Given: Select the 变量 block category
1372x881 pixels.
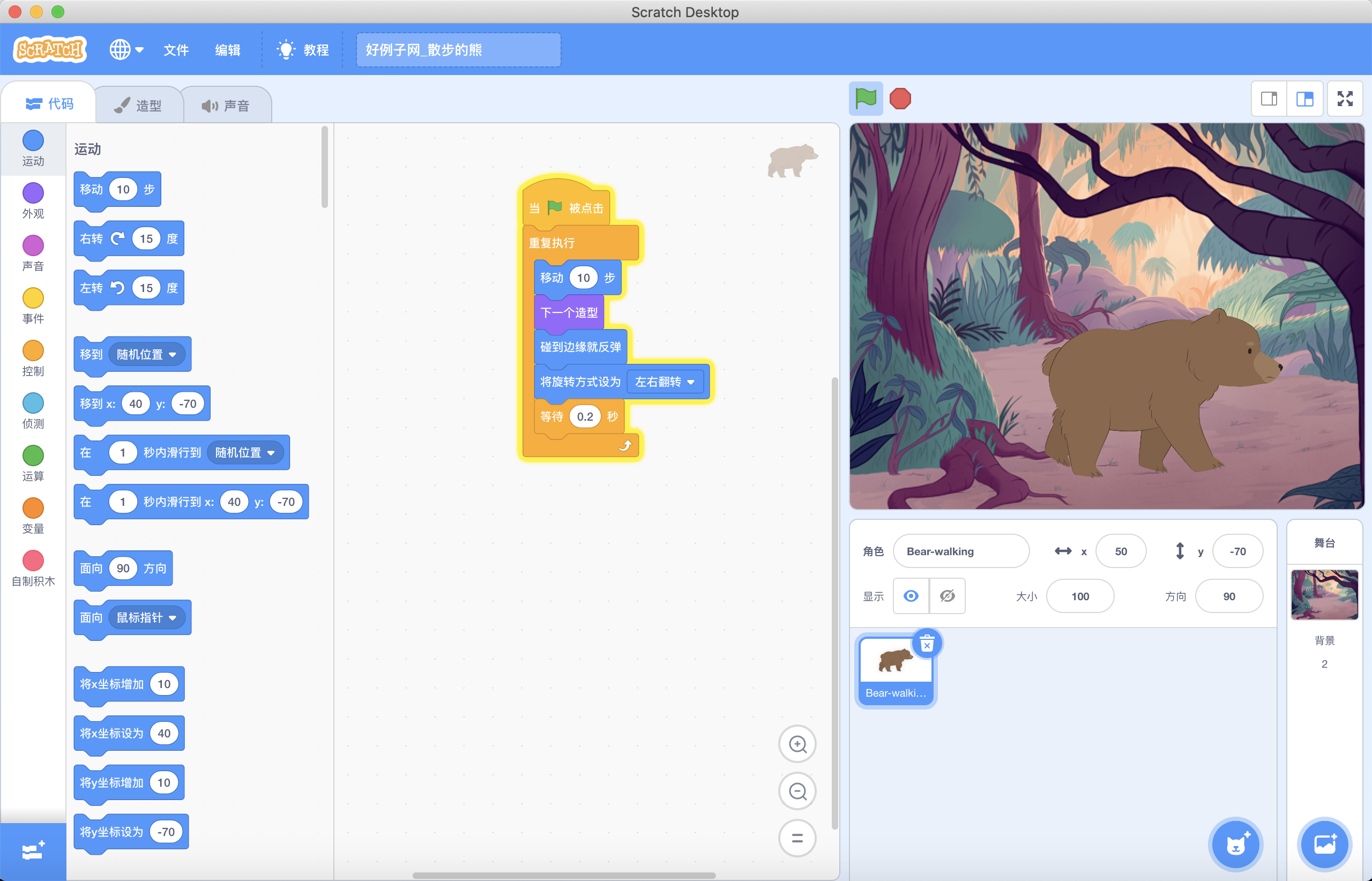Looking at the screenshot, I should coord(33,517).
